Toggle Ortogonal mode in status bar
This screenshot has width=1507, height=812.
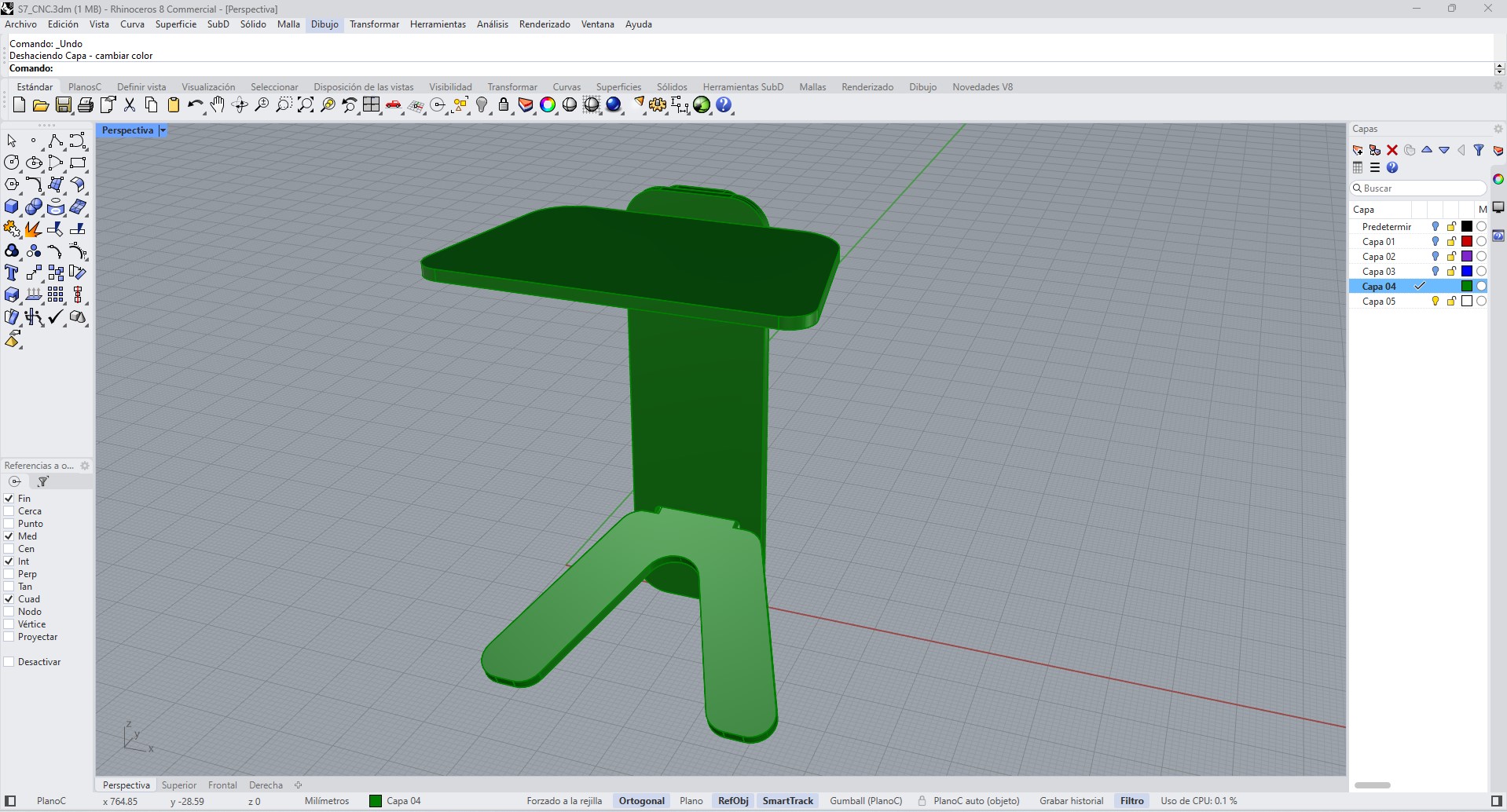coord(641,801)
